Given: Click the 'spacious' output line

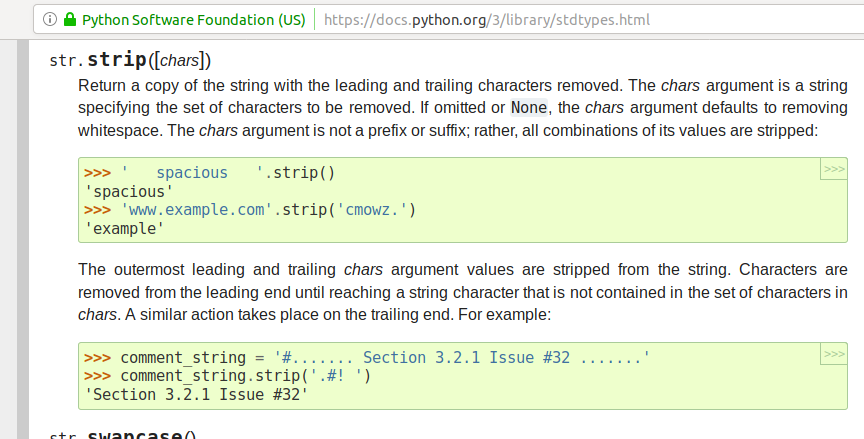Looking at the screenshot, I should (129, 192).
